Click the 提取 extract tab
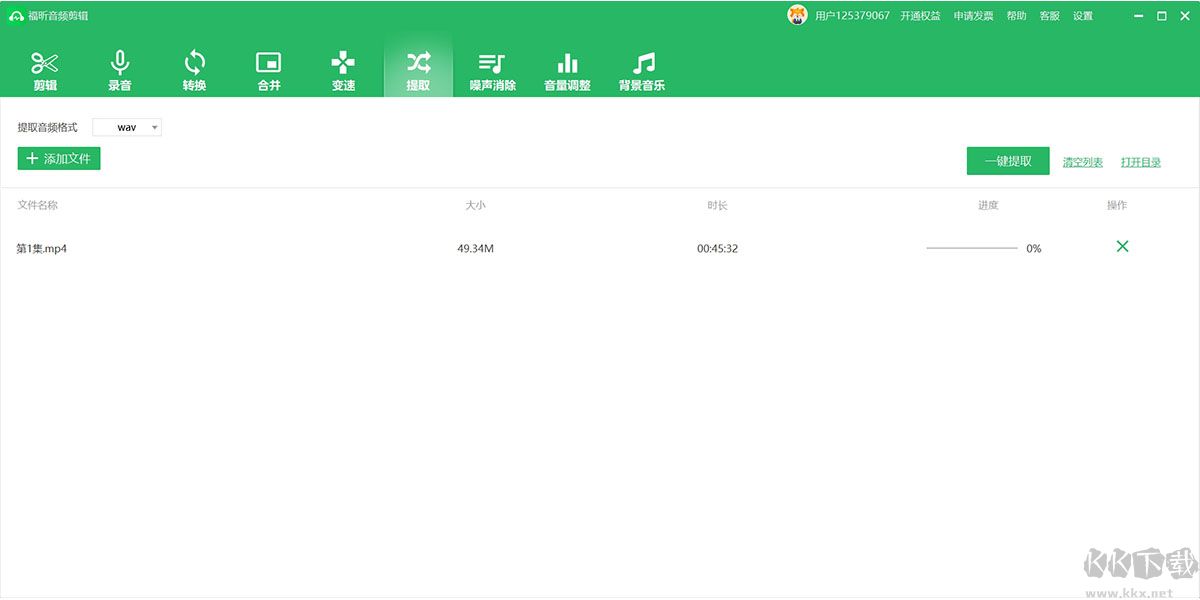The image size is (1200, 600). point(418,70)
